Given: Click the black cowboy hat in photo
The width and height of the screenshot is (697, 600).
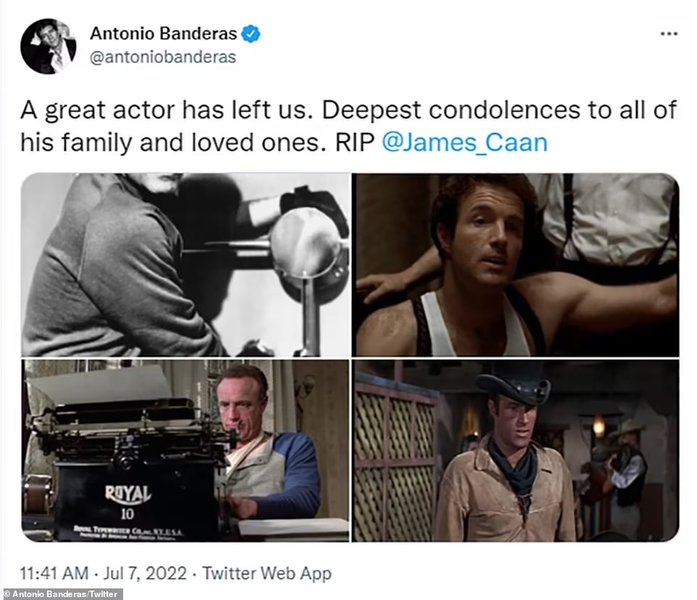Looking at the screenshot, I should click(514, 386).
